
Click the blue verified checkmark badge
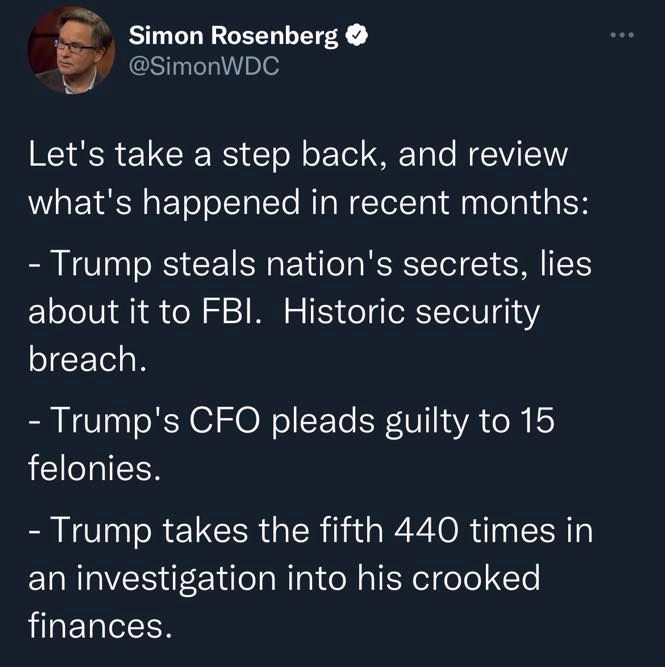tap(357, 35)
